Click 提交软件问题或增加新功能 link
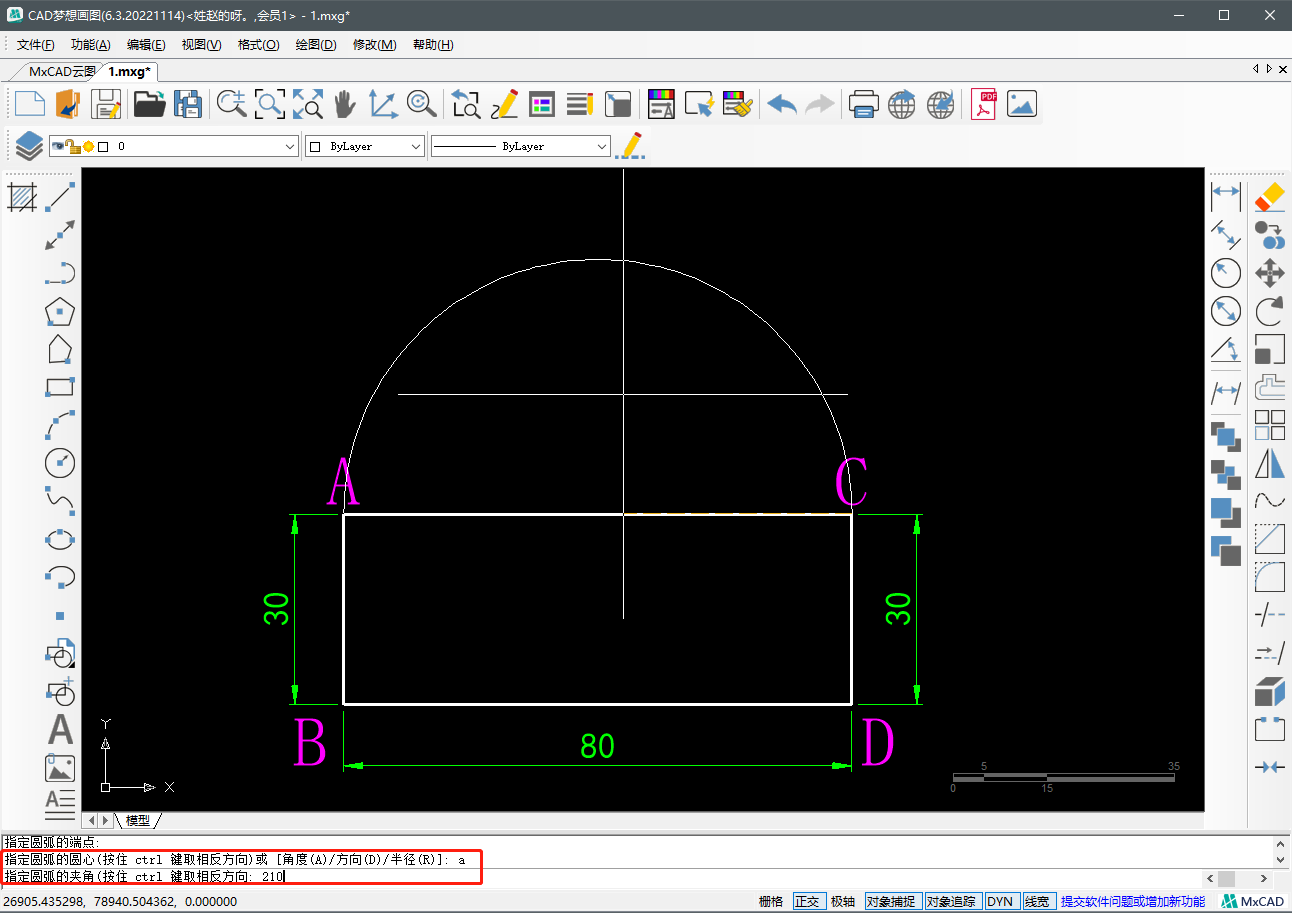 click(x=1133, y=901)
